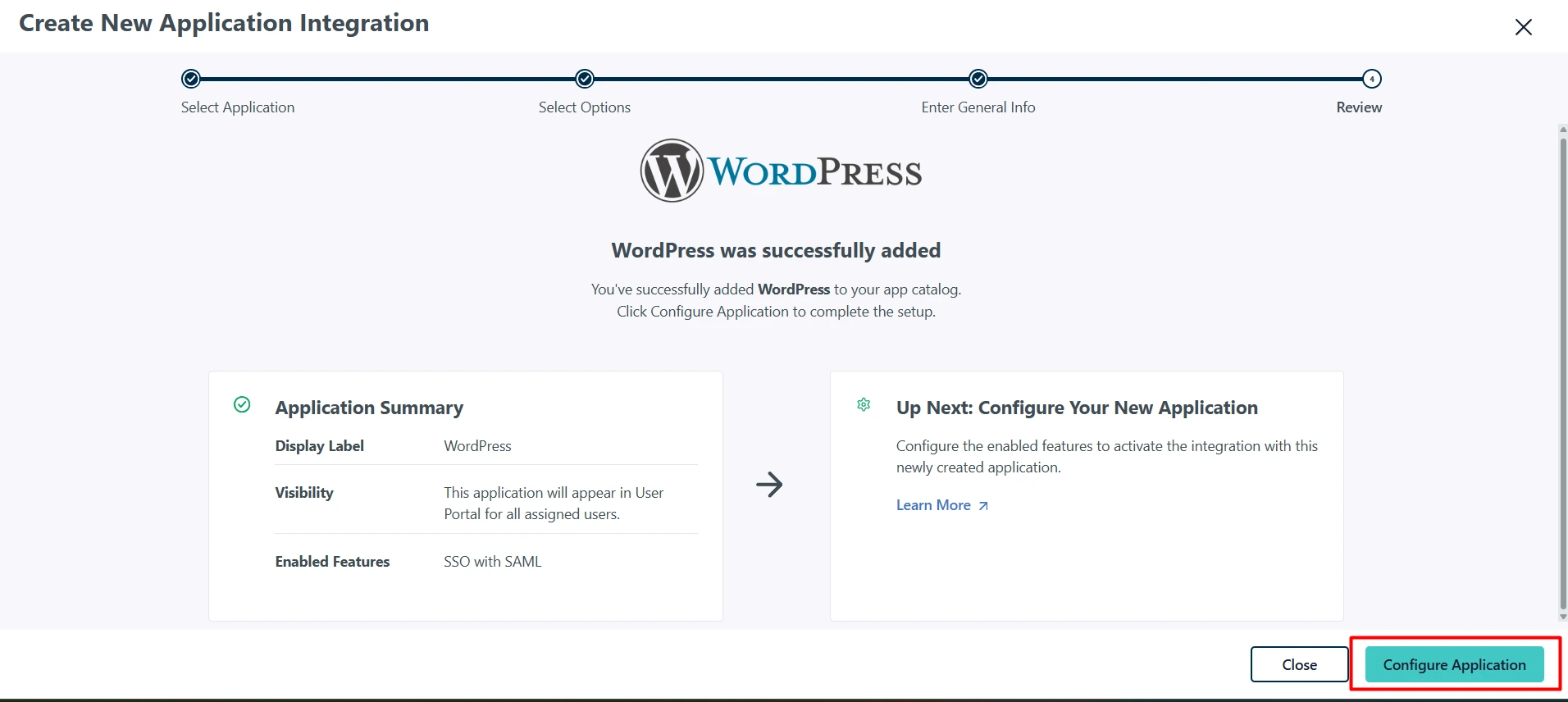This screenshot has height=702, width=1568.
Task: Click the external link arrow beside Learn More
Action: (983, 506)
